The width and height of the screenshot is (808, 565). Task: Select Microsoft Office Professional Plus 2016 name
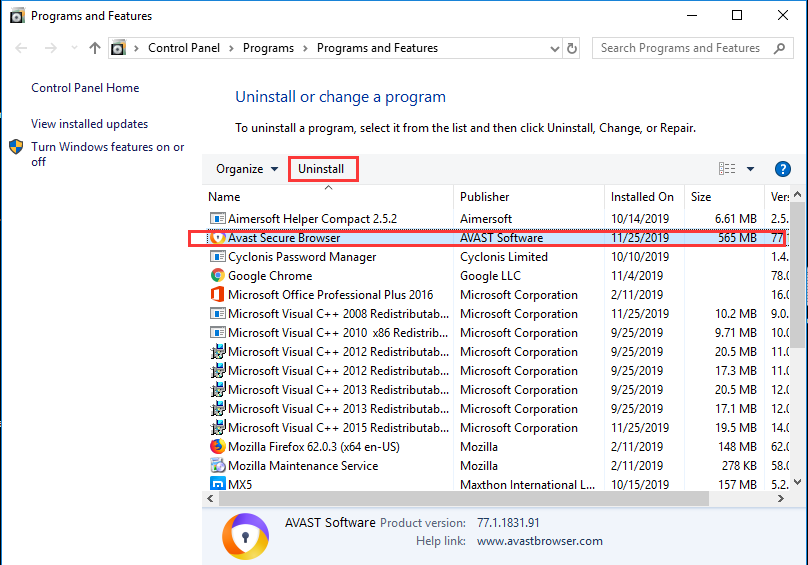tap(331, 295)
